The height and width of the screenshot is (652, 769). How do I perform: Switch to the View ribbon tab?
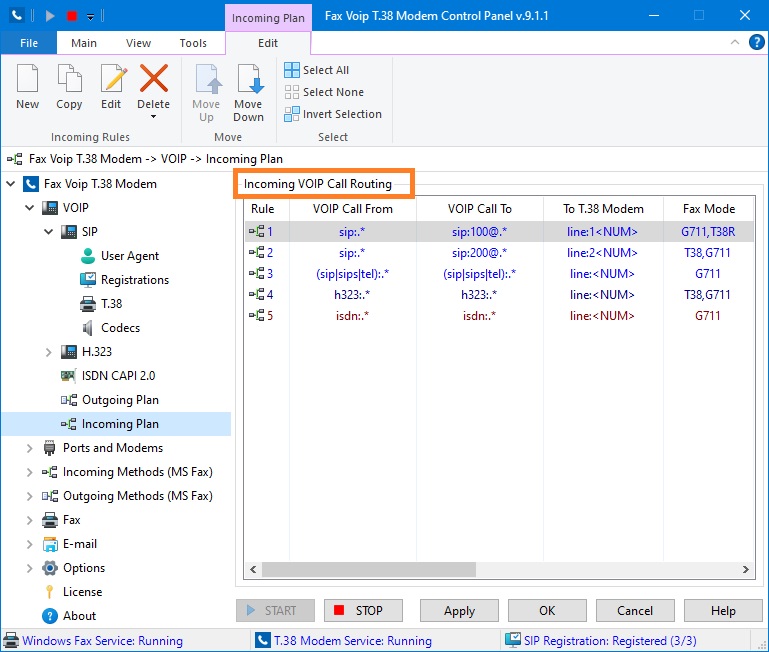click(138, 43)
